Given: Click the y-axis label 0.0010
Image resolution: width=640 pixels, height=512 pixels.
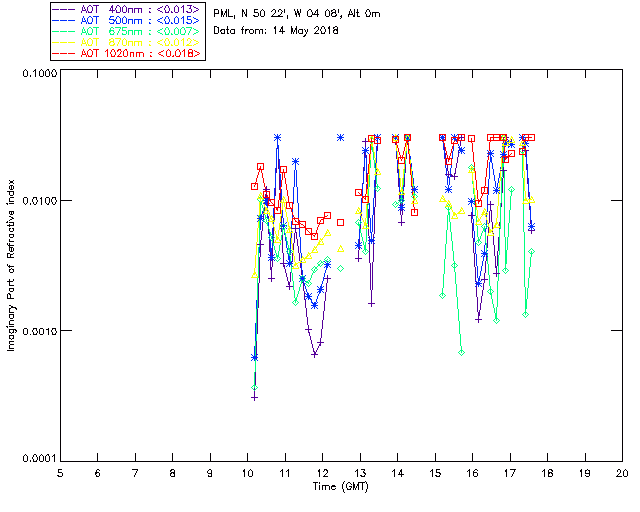Looking at the screenshot, I should point(39,331).
